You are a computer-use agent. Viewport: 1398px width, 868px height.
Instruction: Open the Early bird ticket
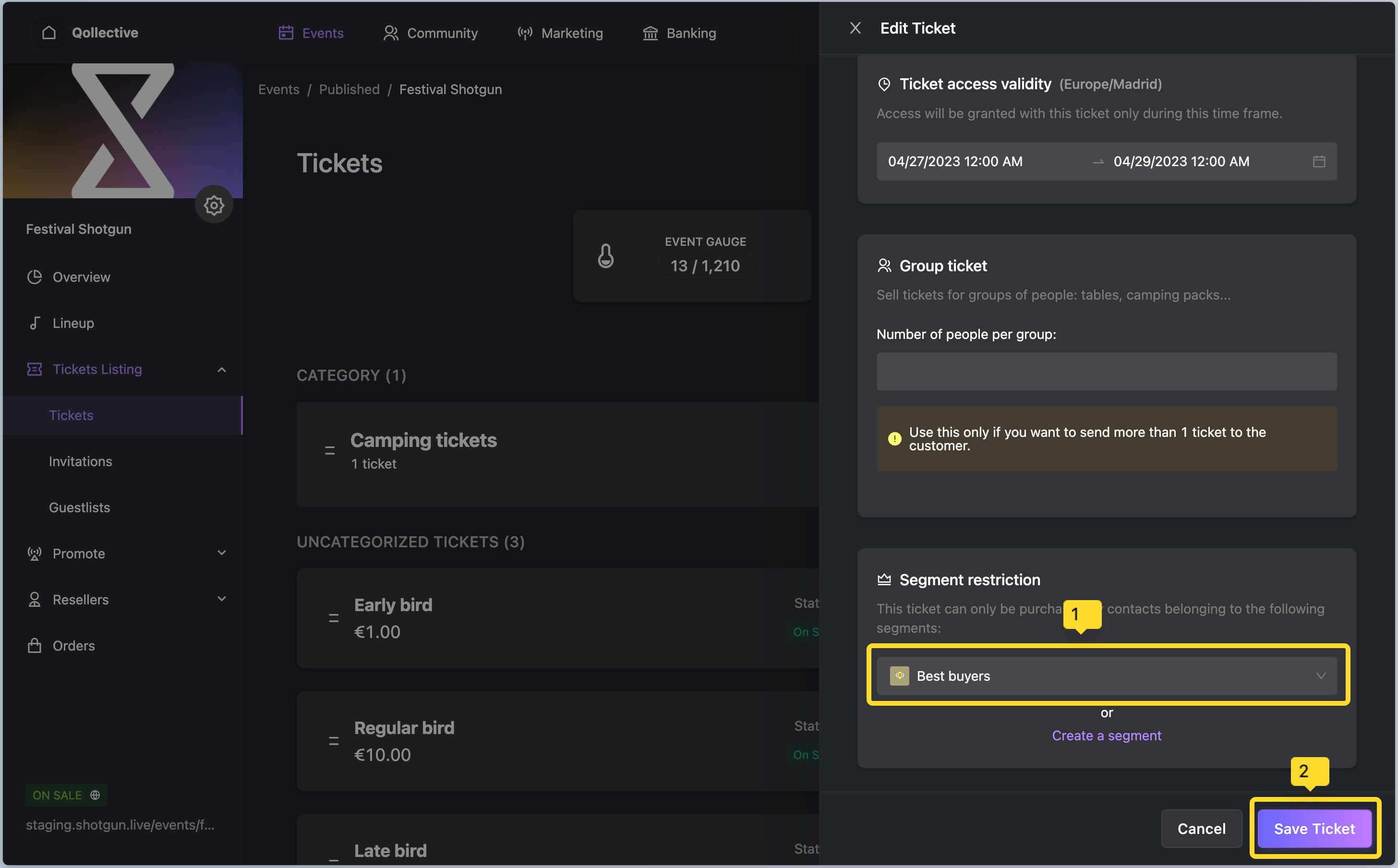click(x=557, y=618)
